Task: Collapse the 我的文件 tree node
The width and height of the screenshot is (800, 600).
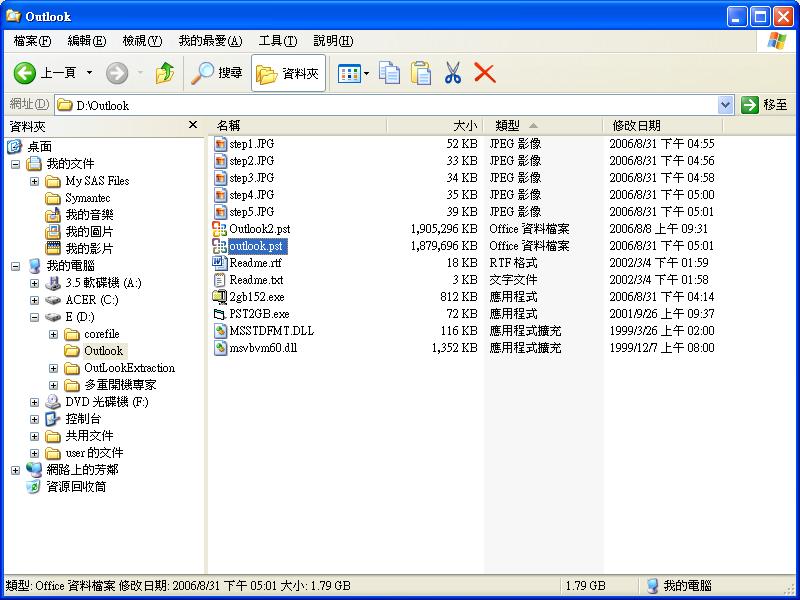Action: pyautogui.click(x=15, y=164)
